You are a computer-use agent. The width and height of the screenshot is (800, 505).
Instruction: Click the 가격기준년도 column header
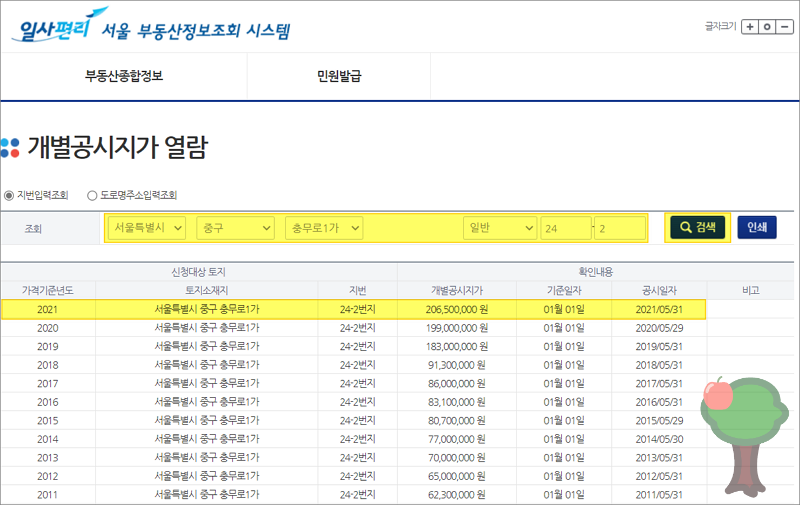pos(47,290)
